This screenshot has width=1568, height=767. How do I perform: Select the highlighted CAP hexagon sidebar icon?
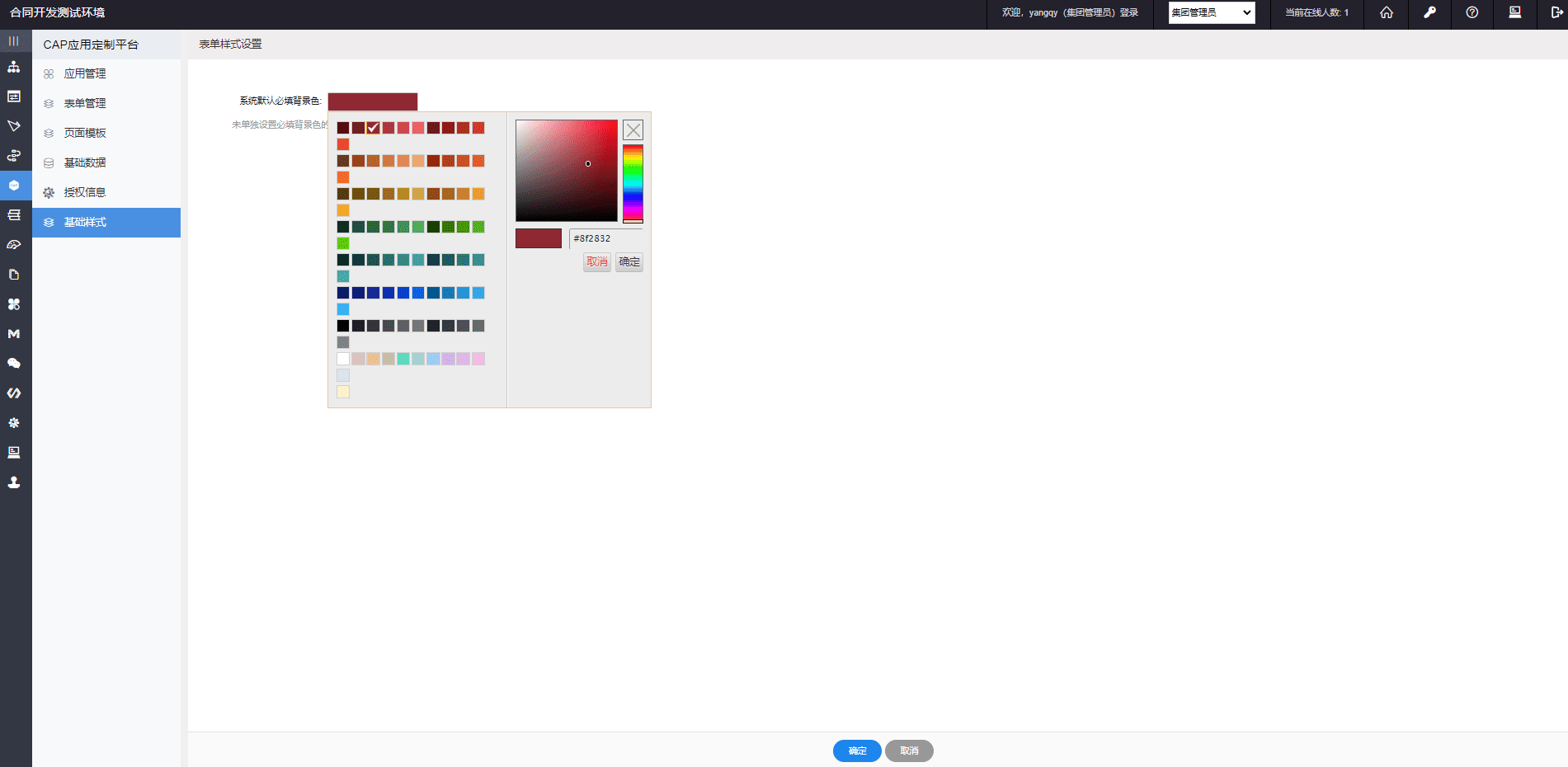pos(14,186)
